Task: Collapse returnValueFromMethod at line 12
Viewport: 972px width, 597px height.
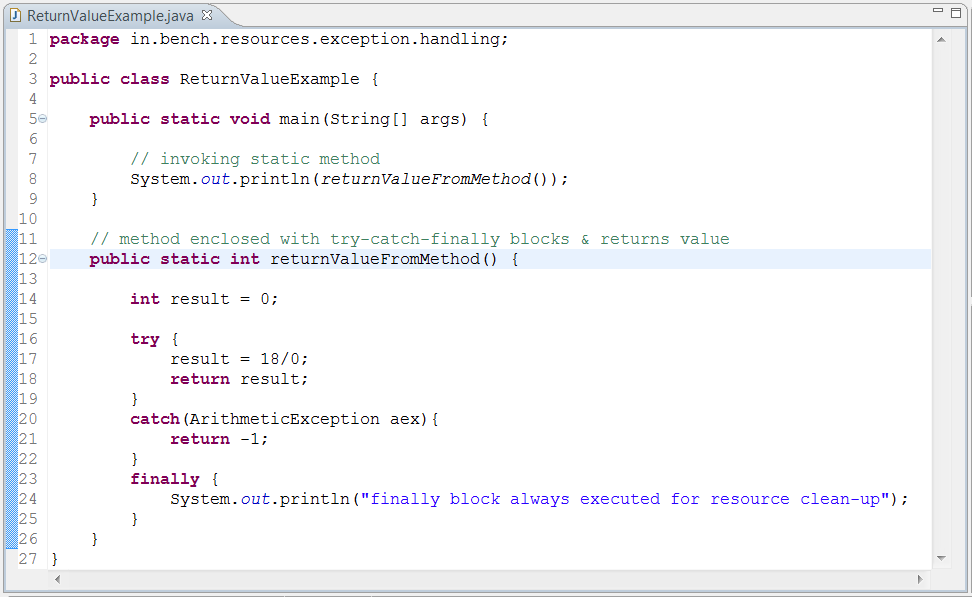Action: pyautogui.click(x=42, y=259)
